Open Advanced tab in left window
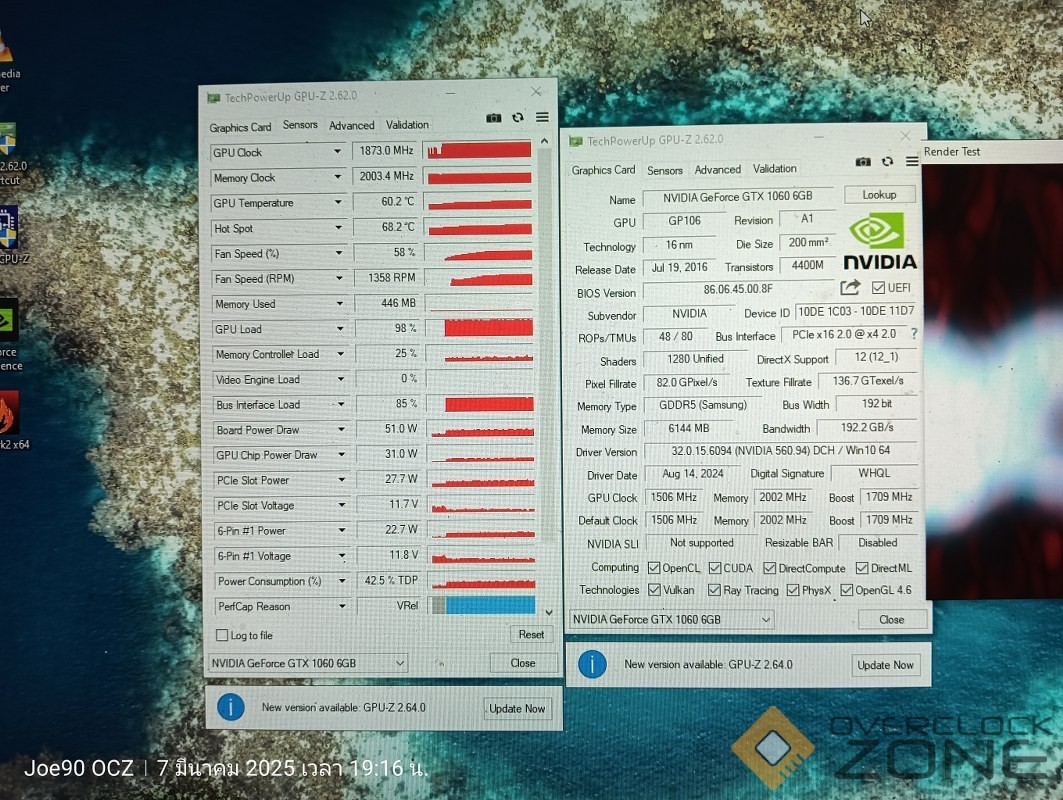1063x800 pixels. point(351,125)
